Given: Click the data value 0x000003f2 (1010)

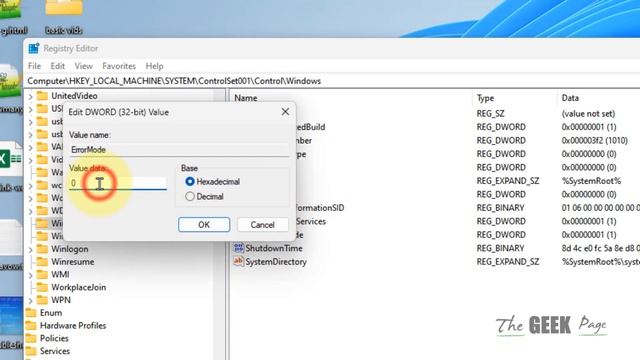Looking at the screenshot, I should point(595,140).
